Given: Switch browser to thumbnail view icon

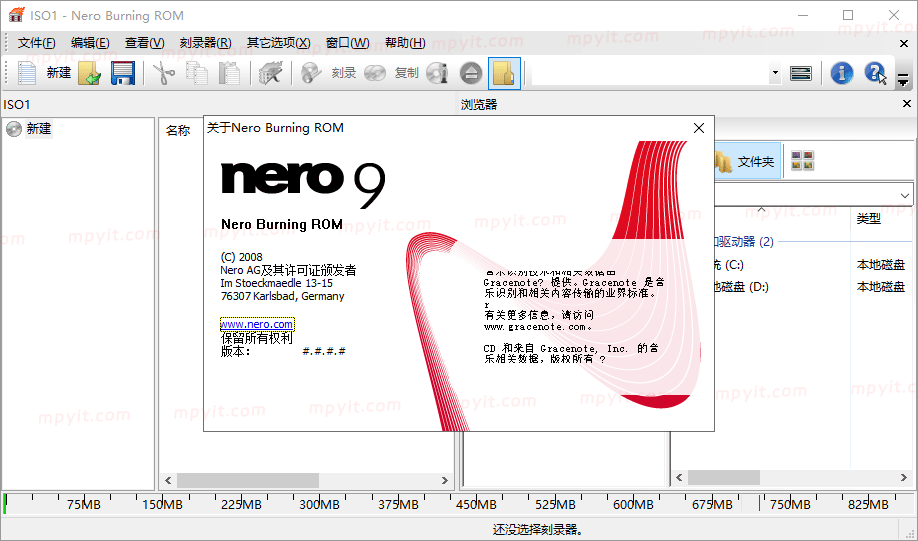Looking at the screenshot, I should (x=802, y=160).
